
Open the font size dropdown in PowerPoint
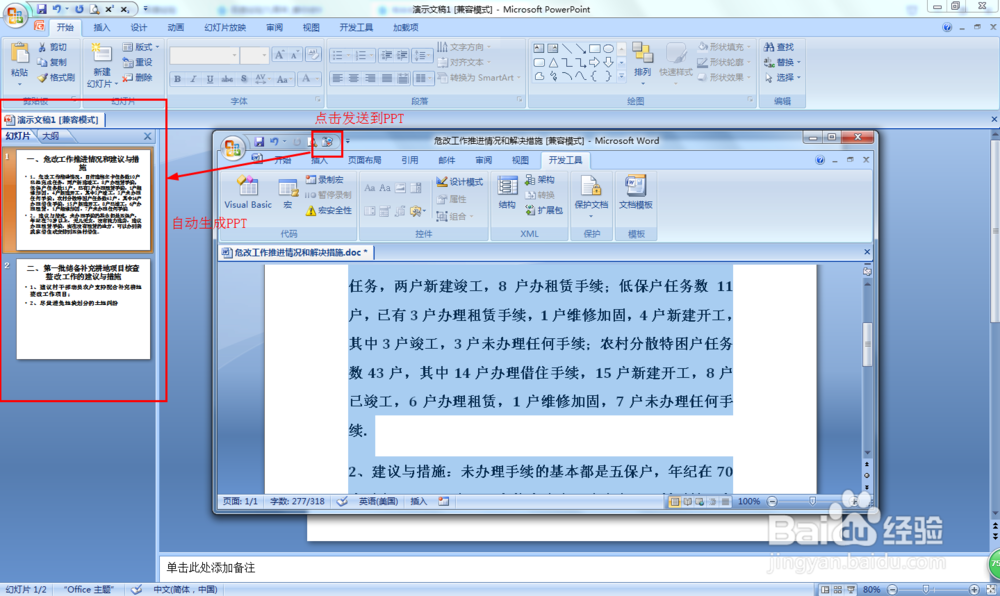[x=262, y=53]
